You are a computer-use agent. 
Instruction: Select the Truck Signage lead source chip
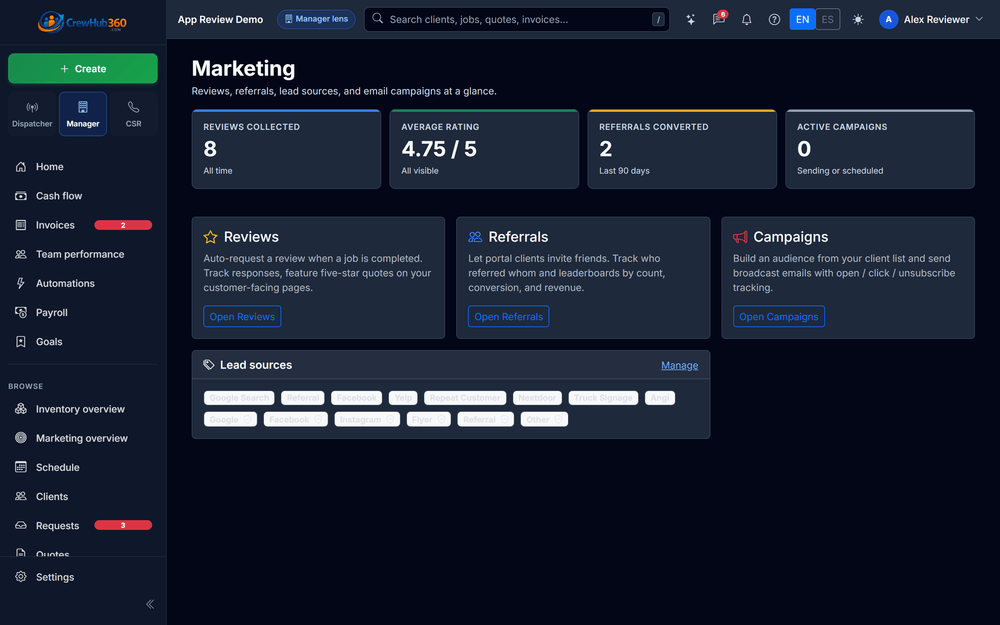pos(603,398)
